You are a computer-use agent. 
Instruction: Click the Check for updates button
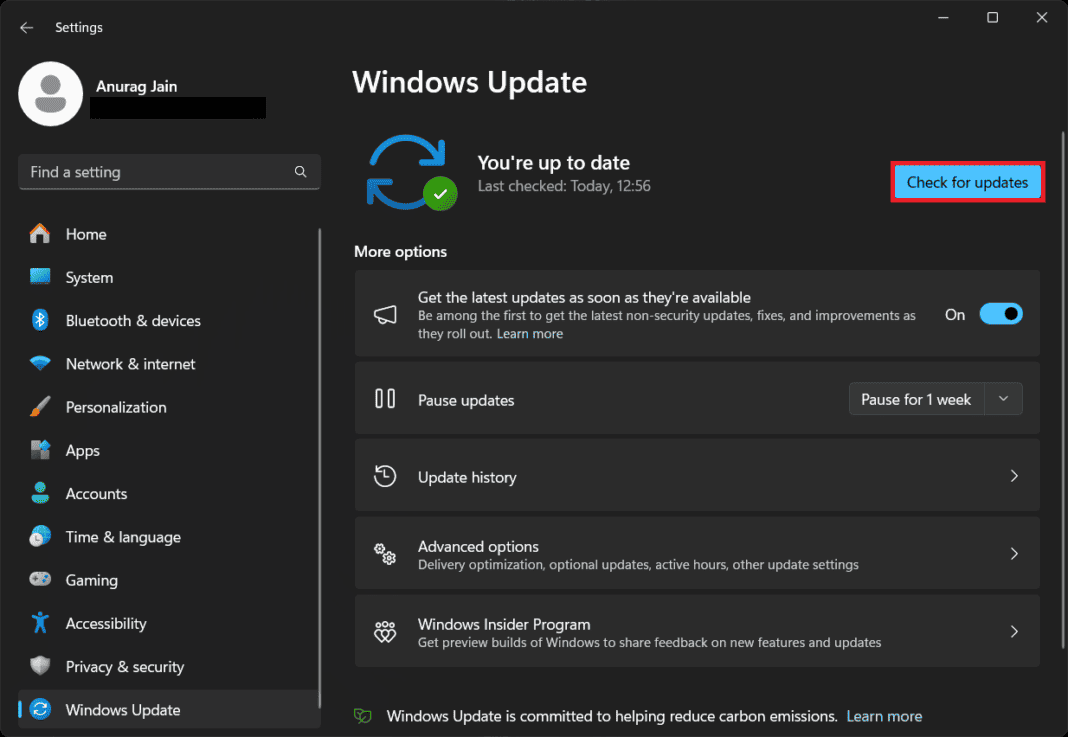(x=966, y=182)
